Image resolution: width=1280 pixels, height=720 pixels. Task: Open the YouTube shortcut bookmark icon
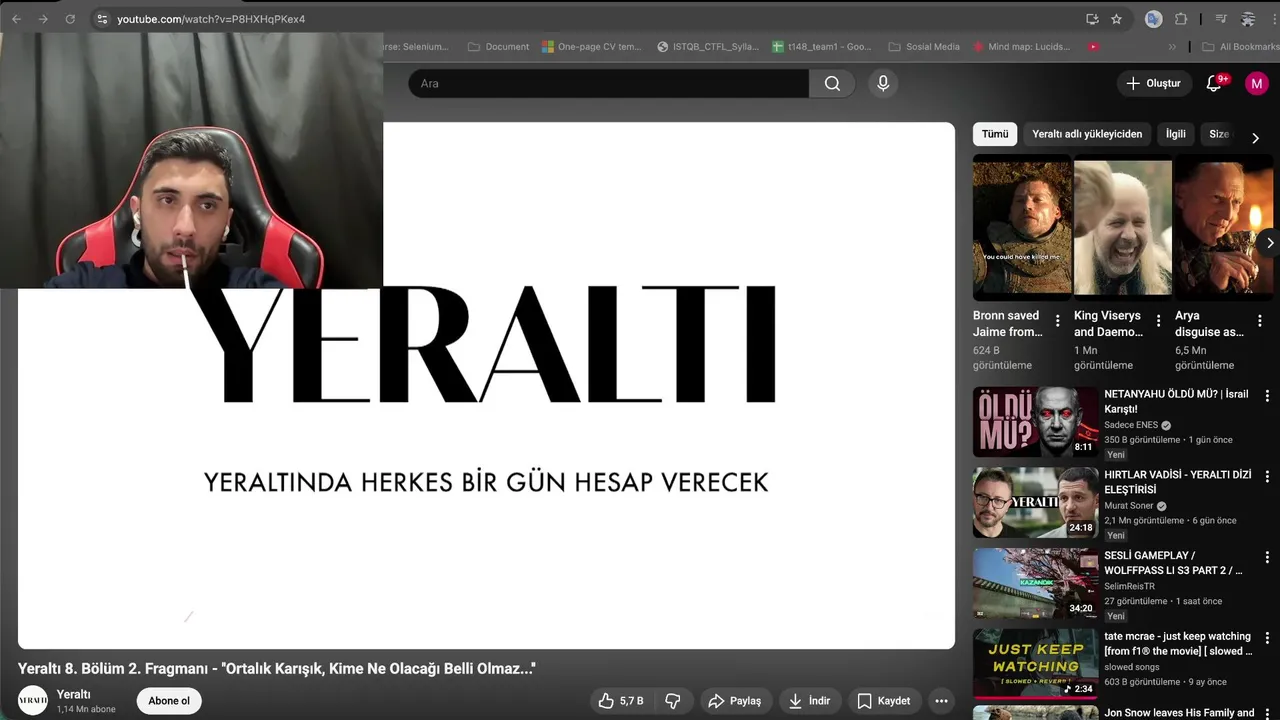pos(1093,46)
